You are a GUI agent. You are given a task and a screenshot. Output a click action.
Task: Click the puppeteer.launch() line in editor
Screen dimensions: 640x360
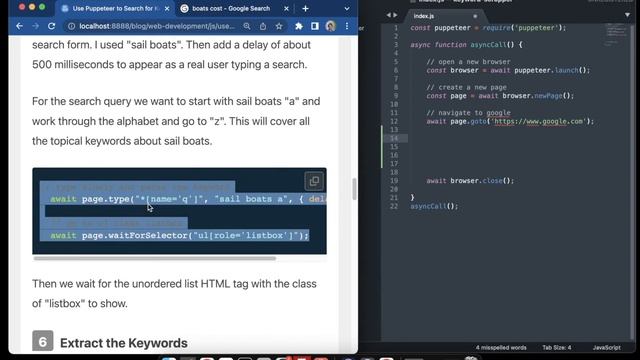coord(508,70)
